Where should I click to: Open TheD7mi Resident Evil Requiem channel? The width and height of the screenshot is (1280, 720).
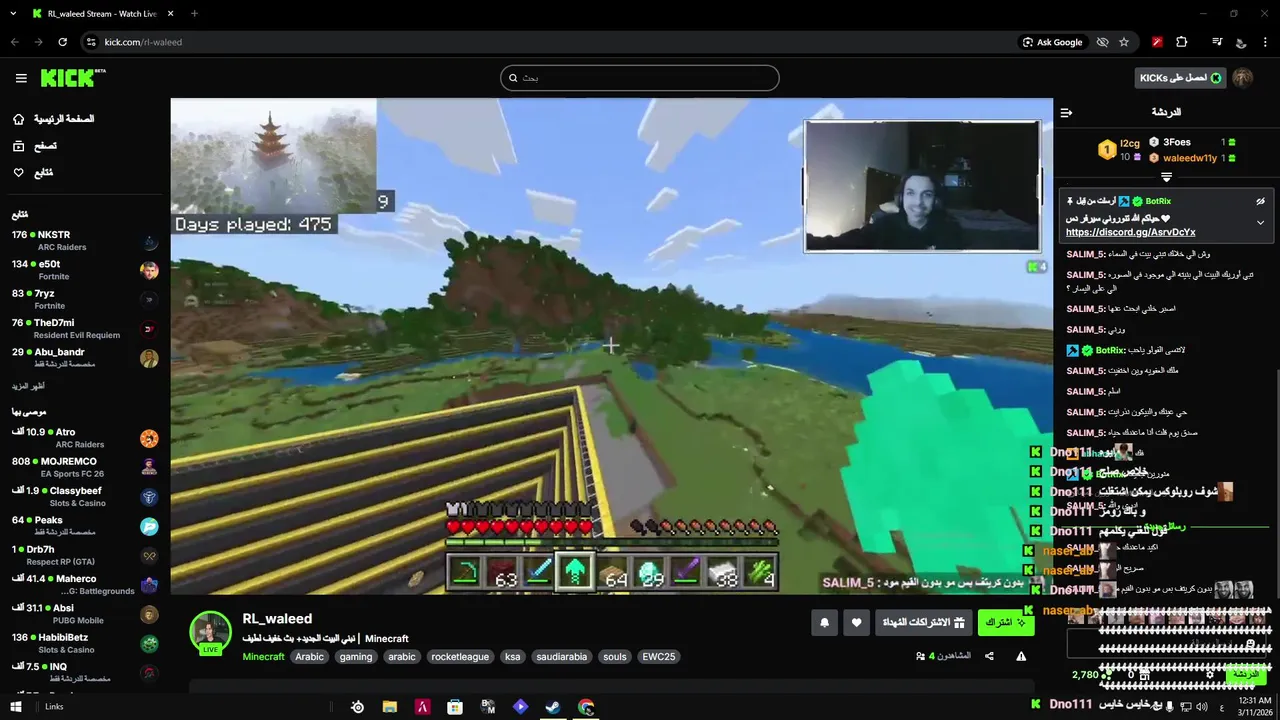(x=84, y=329)
